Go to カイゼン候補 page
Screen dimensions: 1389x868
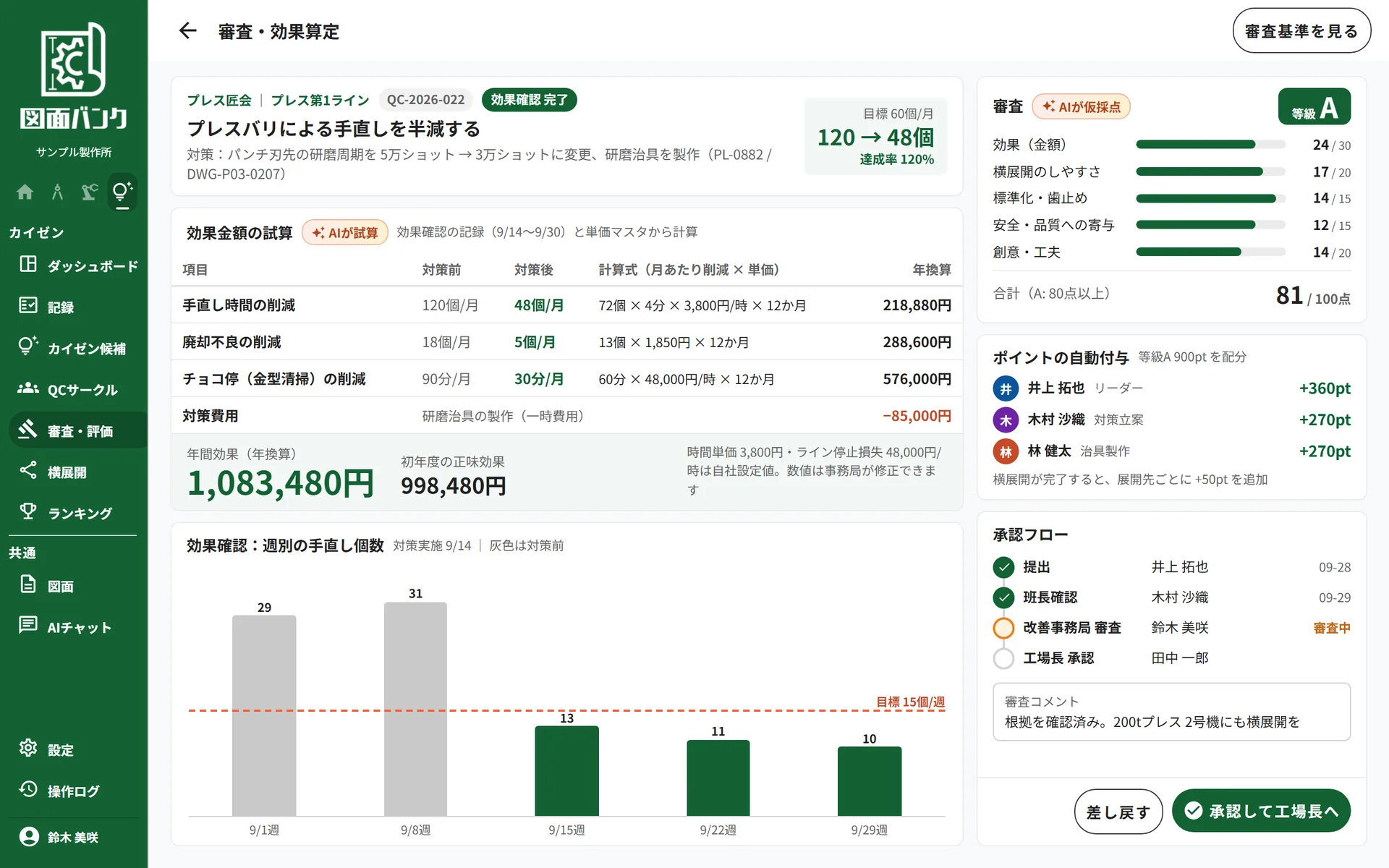(78, 348)
